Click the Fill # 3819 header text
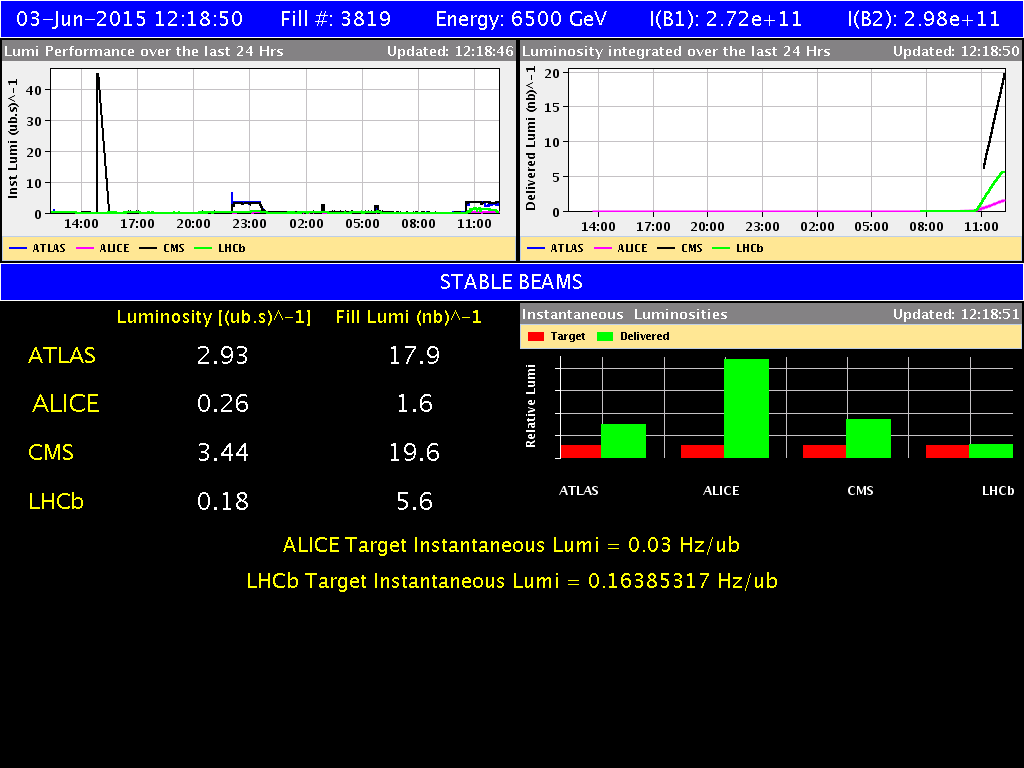 (x=336, y=19)
